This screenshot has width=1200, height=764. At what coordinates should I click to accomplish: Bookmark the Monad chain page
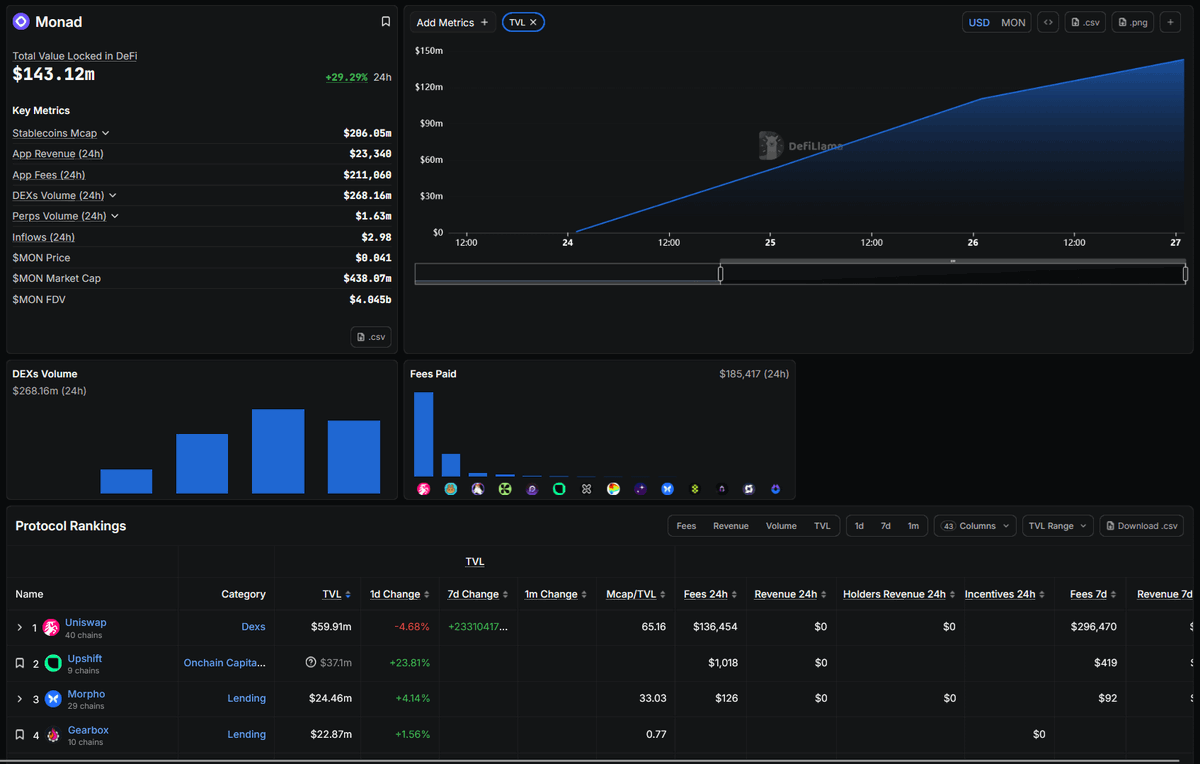coord(386,21)
